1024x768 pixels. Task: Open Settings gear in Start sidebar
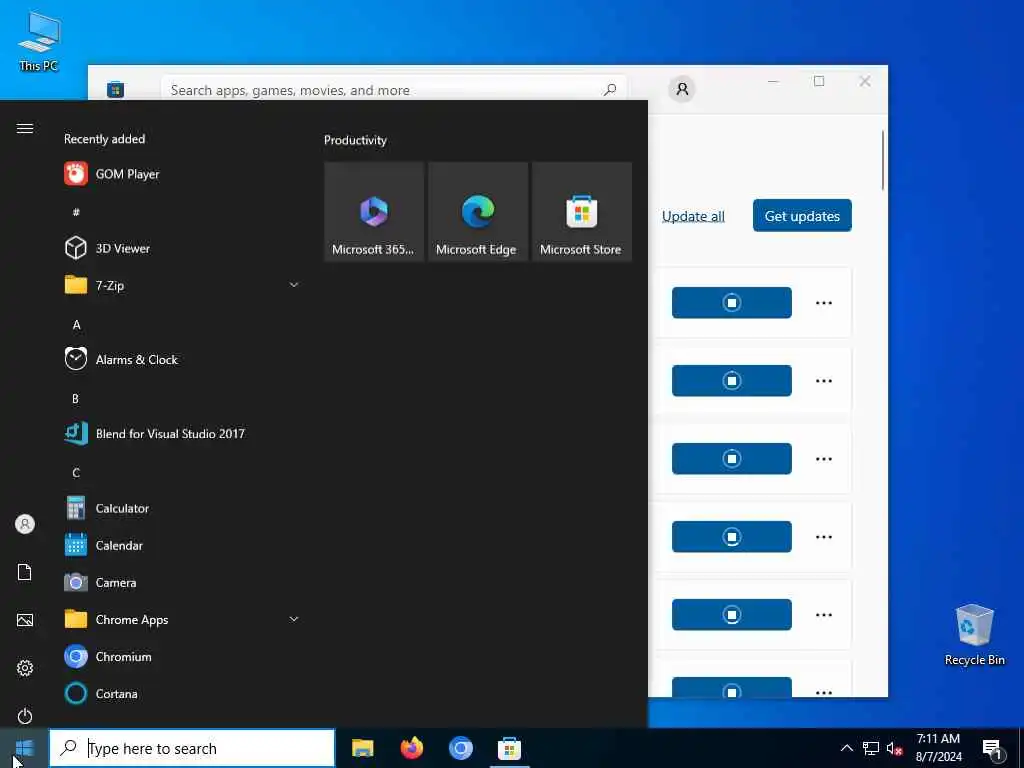pos(25,668)
